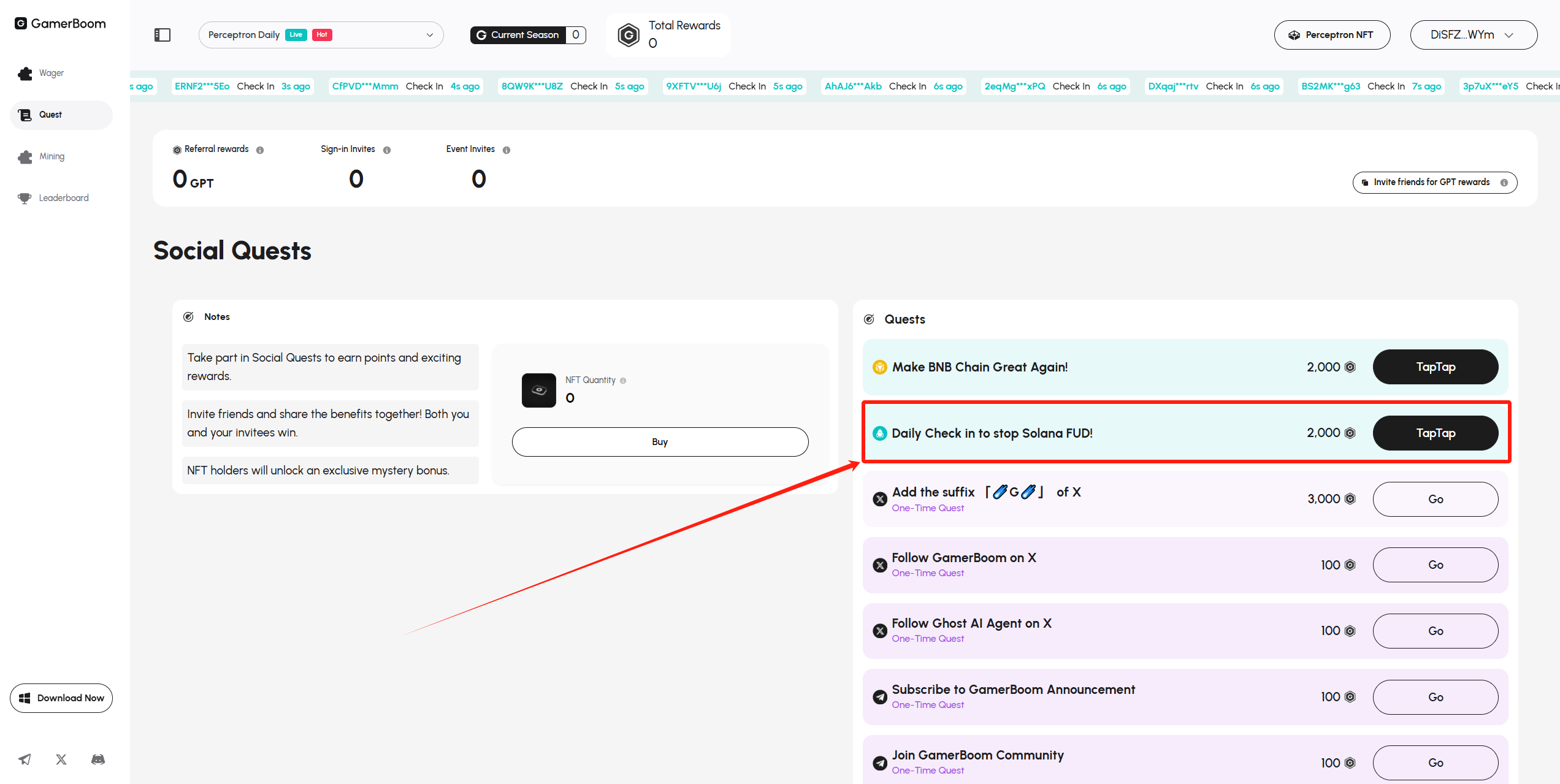Click the Notes target icon
Screen dimensions: 1560x784
pyautogui.click(x=188, y=317)
